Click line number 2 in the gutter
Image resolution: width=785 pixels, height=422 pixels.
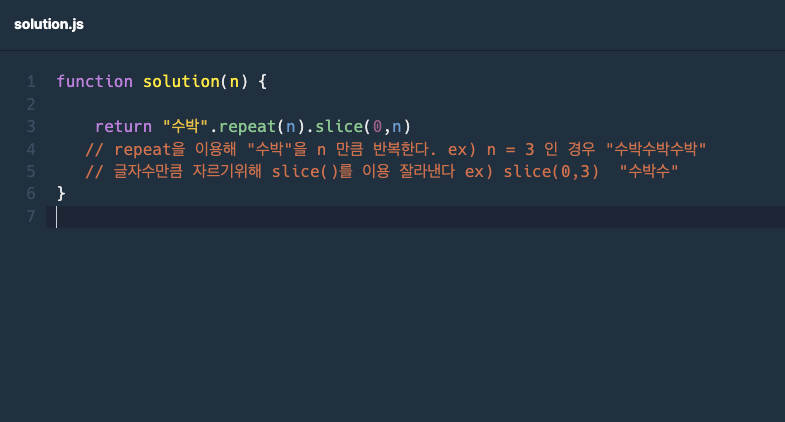(x=31, y=104)
